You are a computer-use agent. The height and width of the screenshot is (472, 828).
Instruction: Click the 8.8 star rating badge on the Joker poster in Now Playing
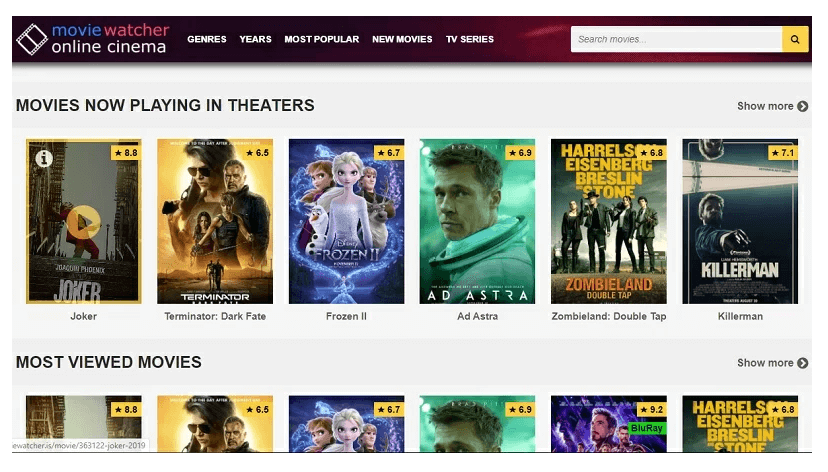pyautogui.click(x=126, y=153)
